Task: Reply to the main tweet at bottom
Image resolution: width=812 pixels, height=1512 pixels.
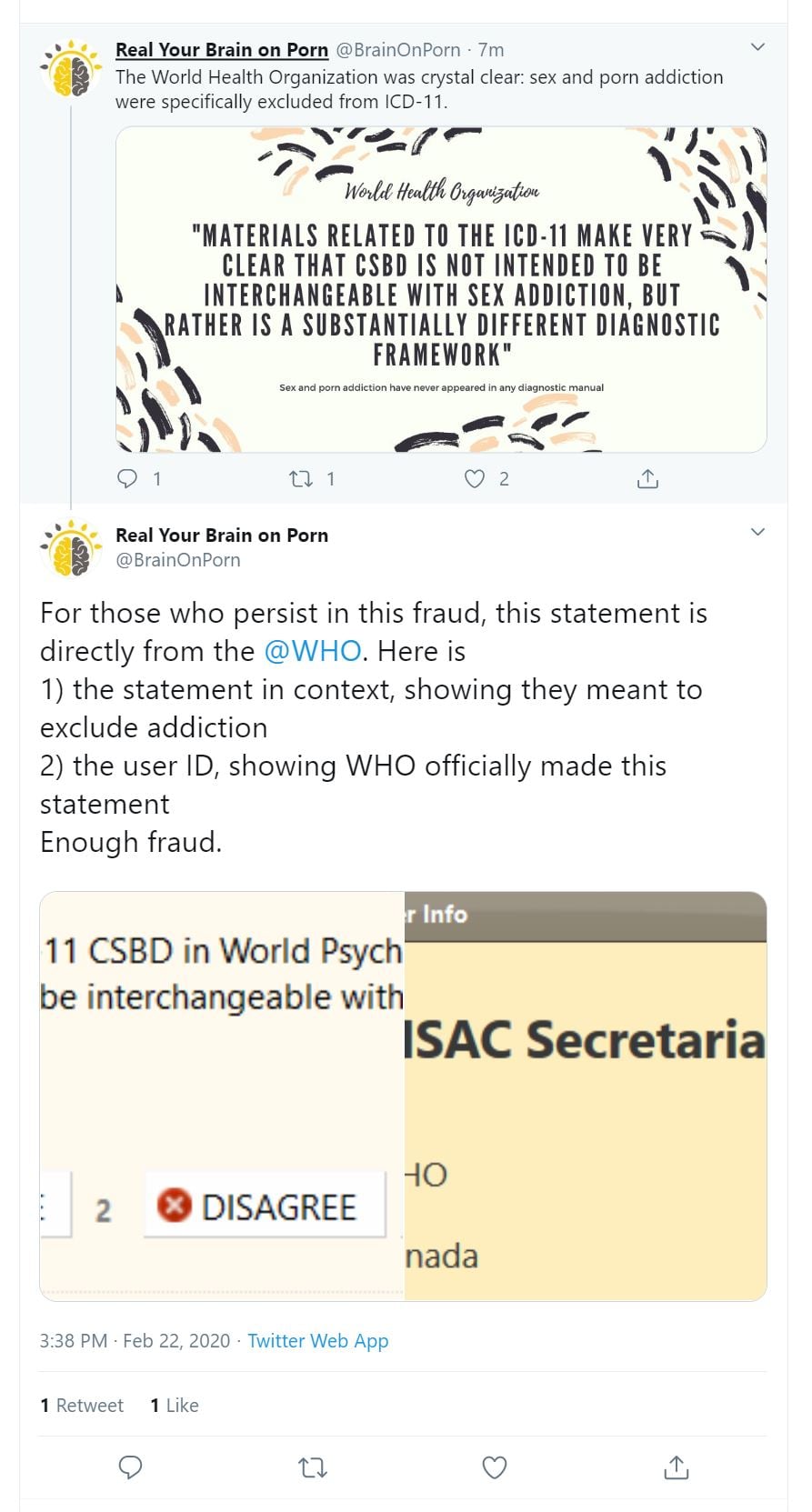Action: (x=131, y=1467)
